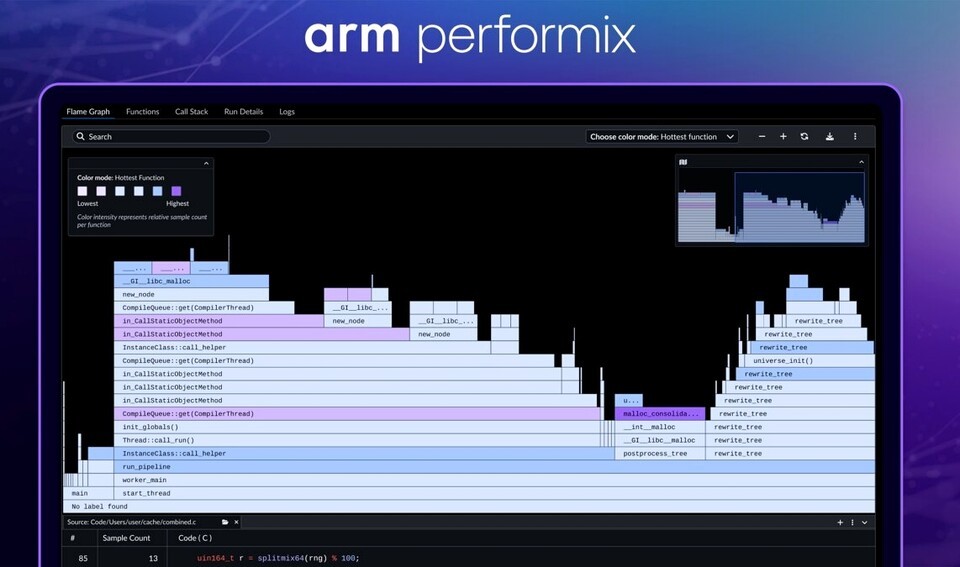Click the splitmix64(rng) code line
The image size is (960, 567).
[278, 558]
